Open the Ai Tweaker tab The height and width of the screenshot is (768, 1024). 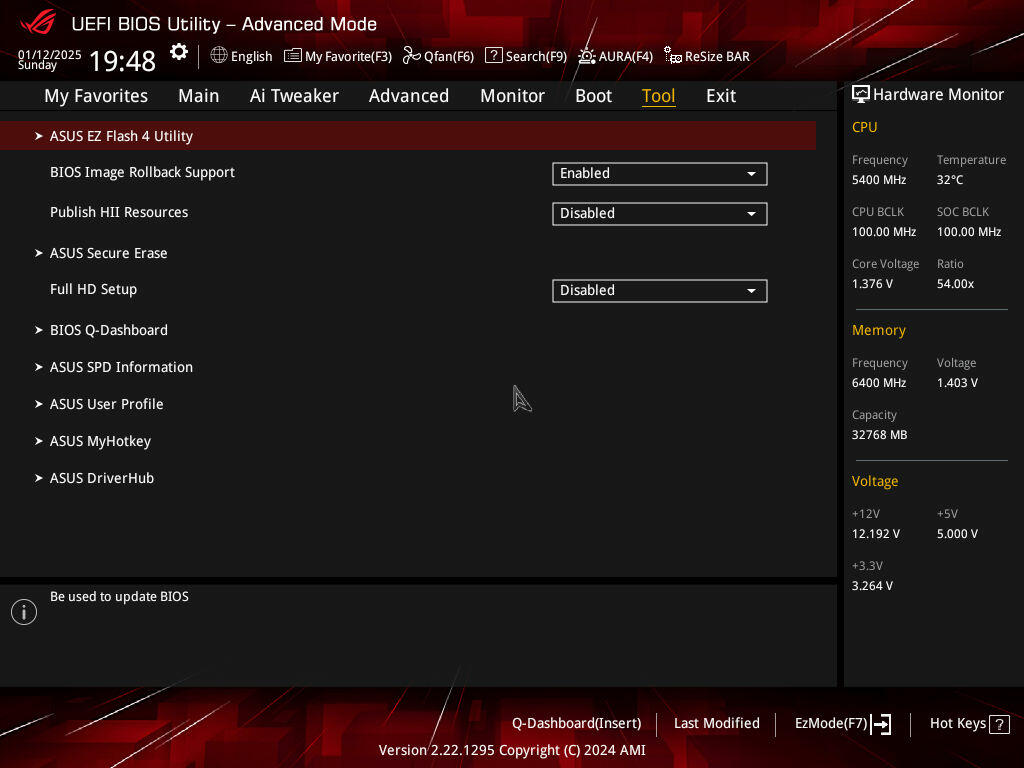[x=294, y=96]
